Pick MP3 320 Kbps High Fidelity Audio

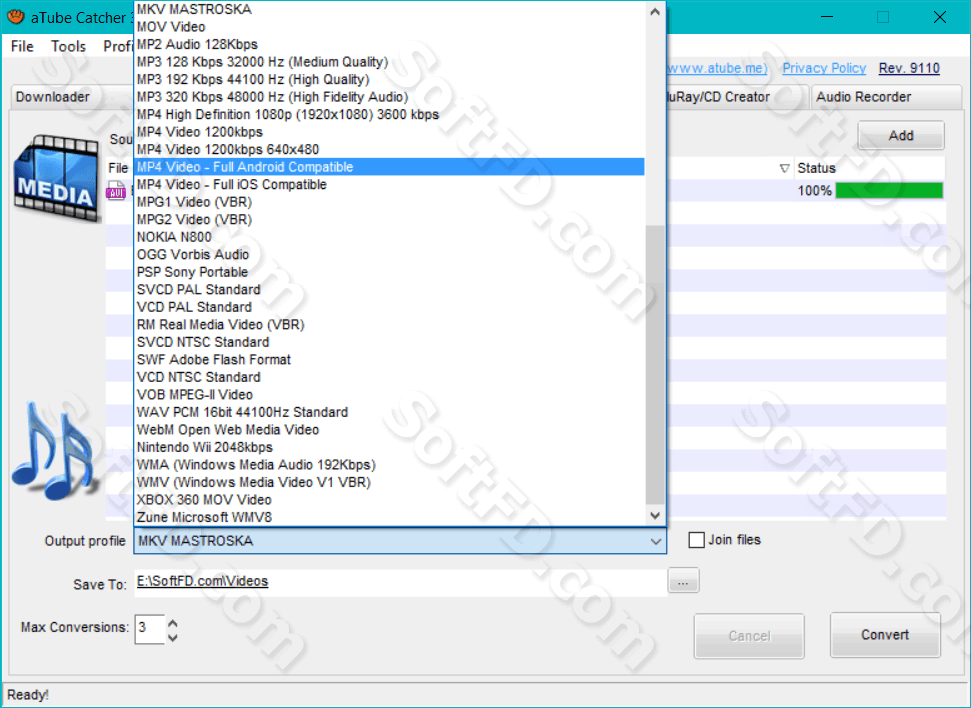[390, 97]
